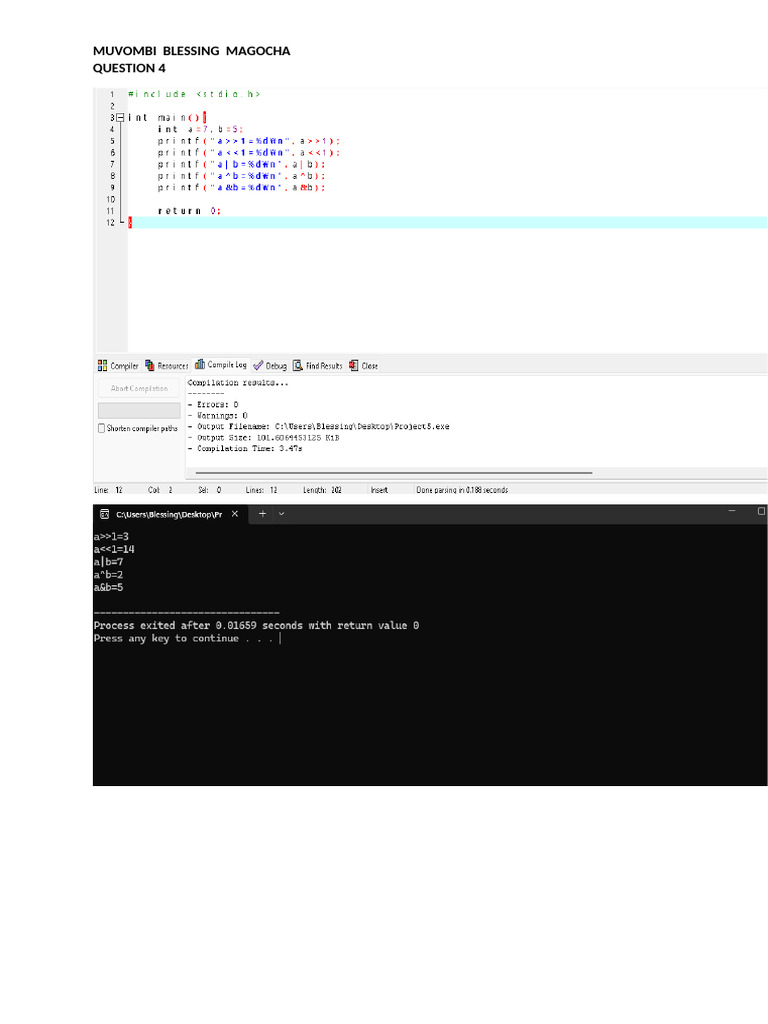Click 'a>>1=3' console output line
The image size is (768, 1024).
point(111,537)
